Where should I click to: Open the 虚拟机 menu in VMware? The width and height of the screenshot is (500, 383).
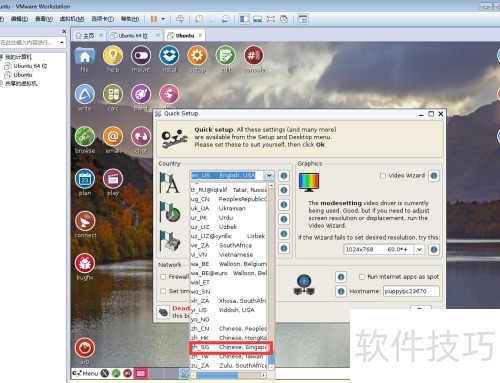72,19
